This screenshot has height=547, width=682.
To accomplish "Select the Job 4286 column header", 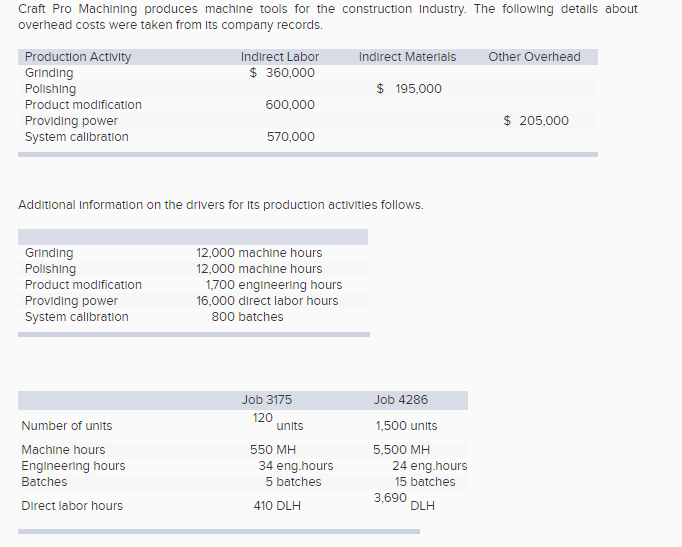I will [x=400, y=400].
